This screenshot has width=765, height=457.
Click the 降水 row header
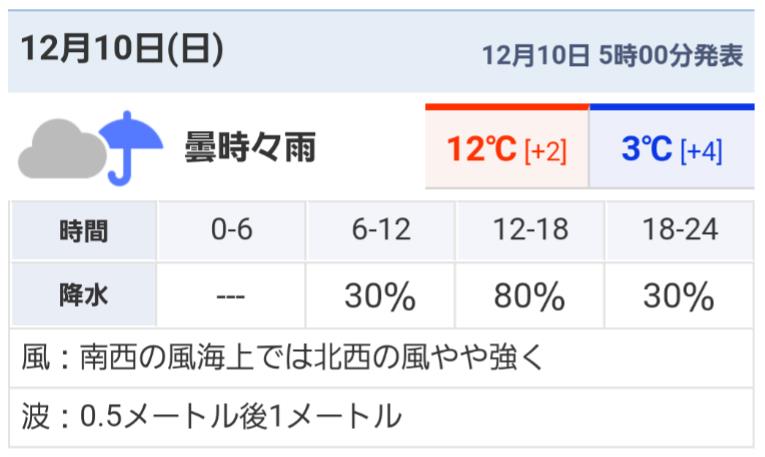83,295
